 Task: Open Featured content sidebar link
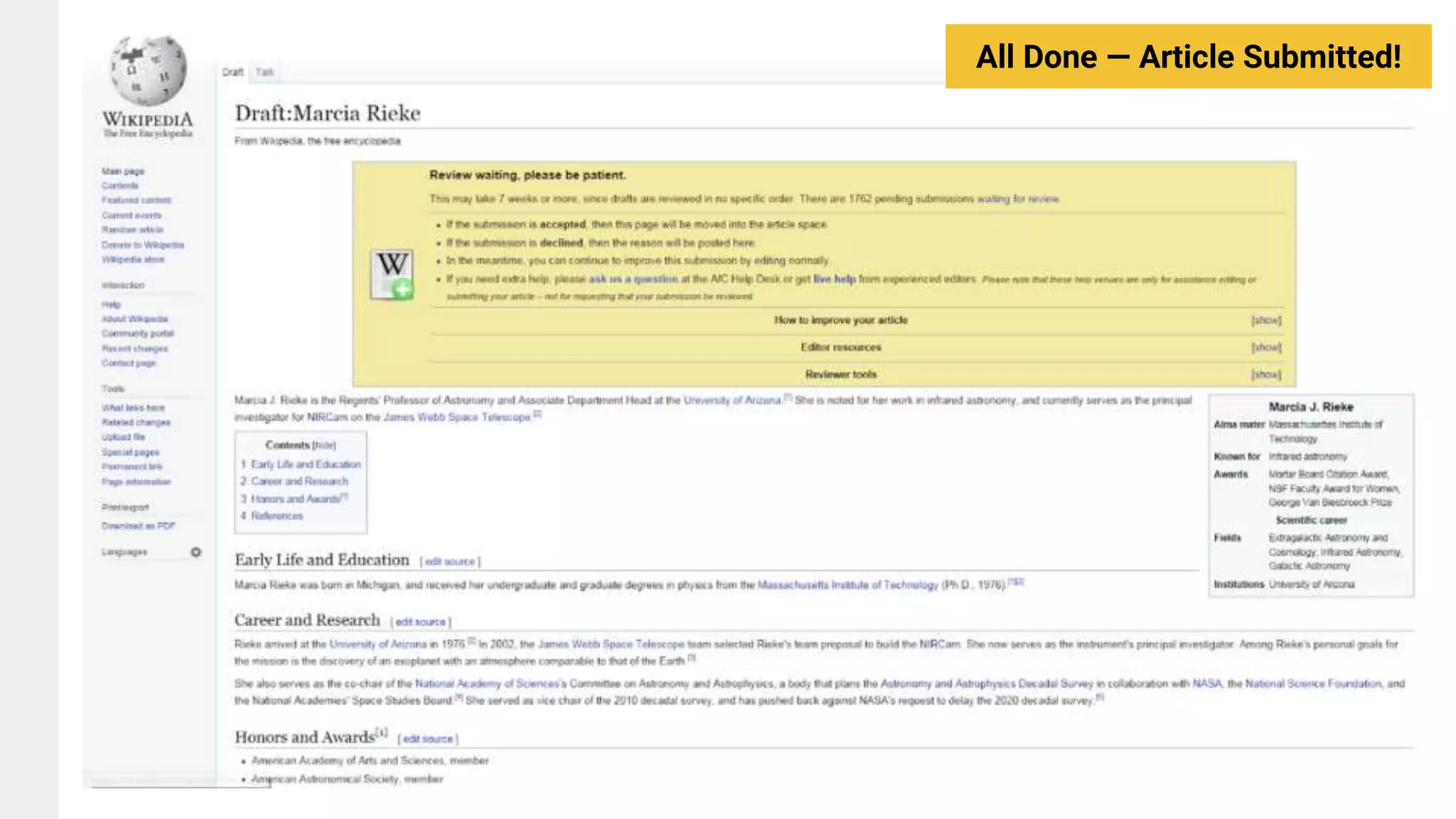tap(136, 200)
